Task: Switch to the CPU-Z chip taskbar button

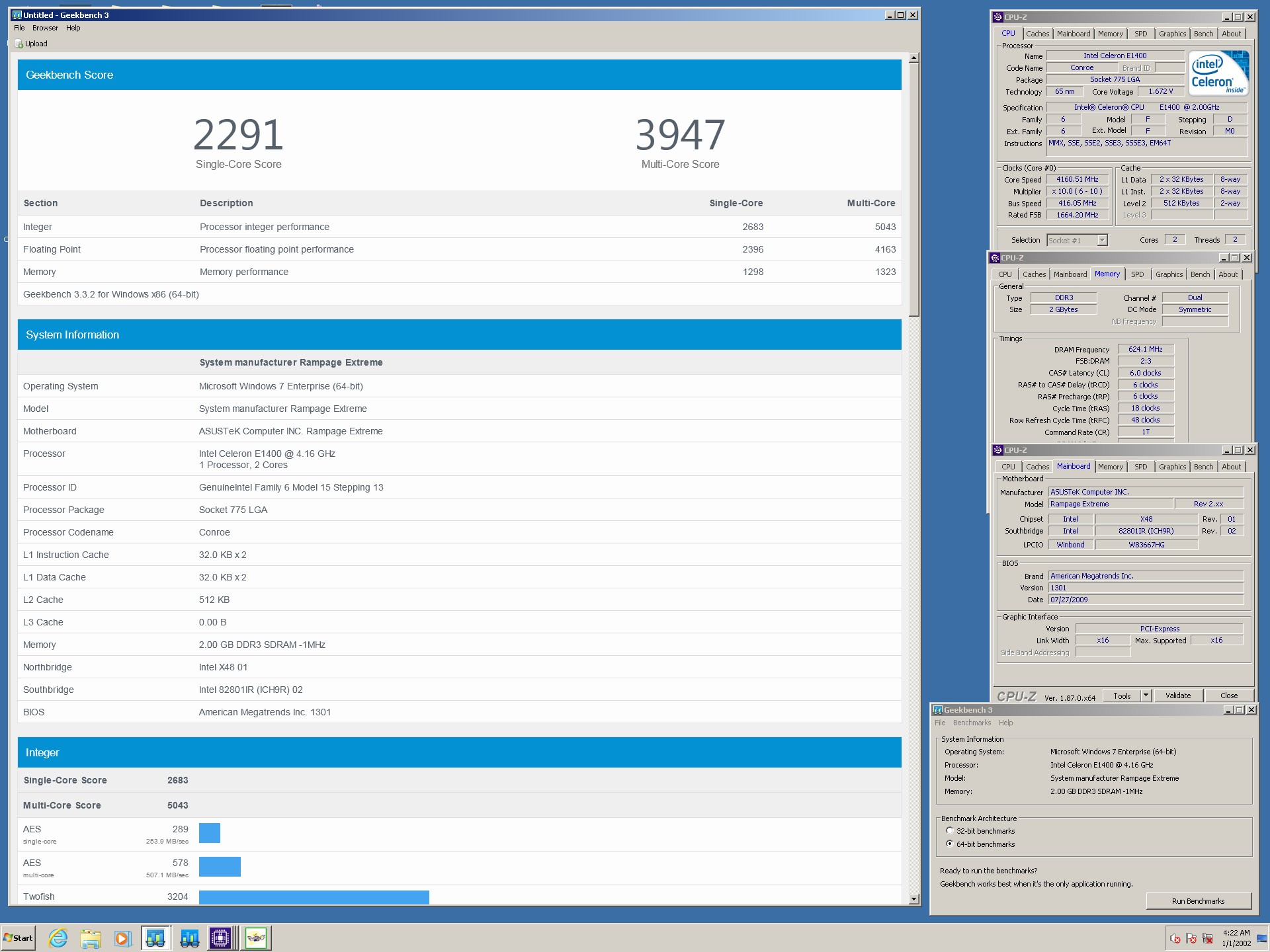Action: 220,938
